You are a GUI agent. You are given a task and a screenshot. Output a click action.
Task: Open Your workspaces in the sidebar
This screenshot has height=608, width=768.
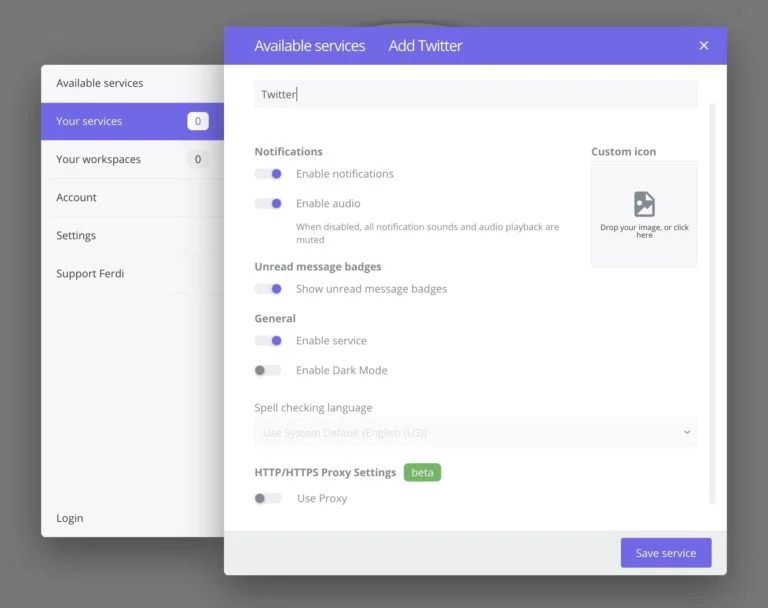coord(132,160)
